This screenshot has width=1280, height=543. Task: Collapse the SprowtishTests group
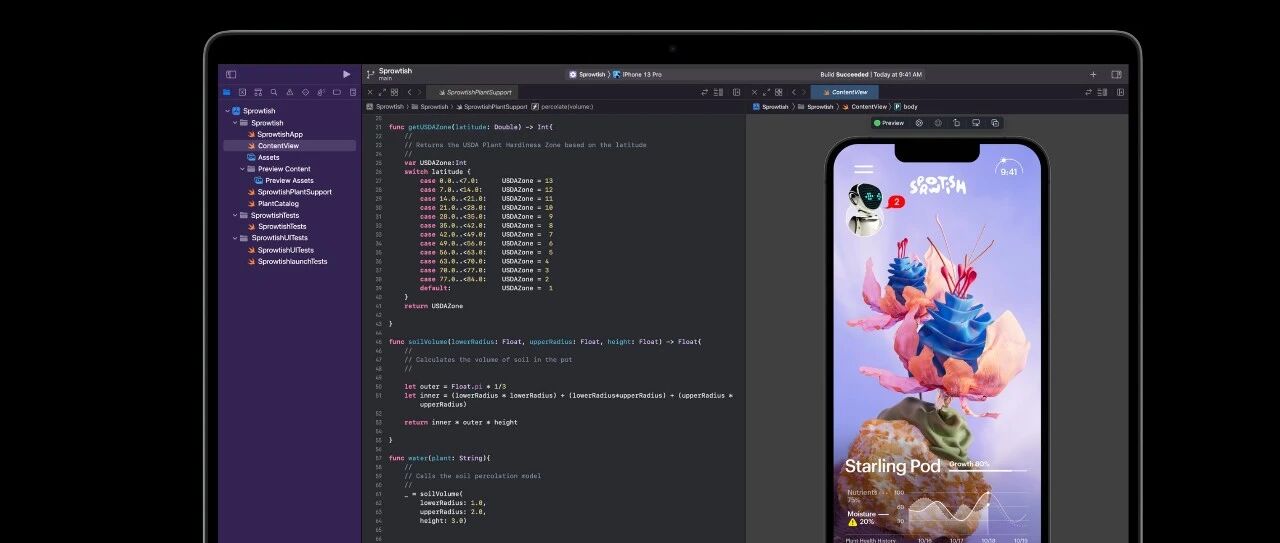point(235,215)
